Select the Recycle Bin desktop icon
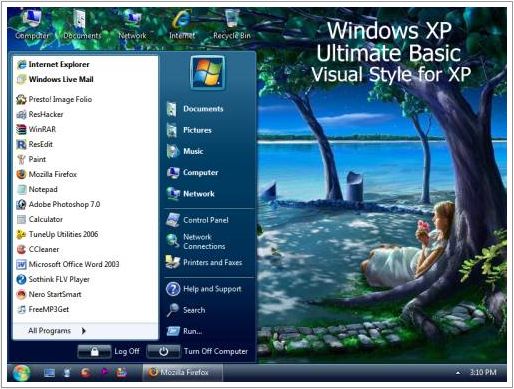The height and width of the screenshot is (389, 514). click(x=232, y=25)
